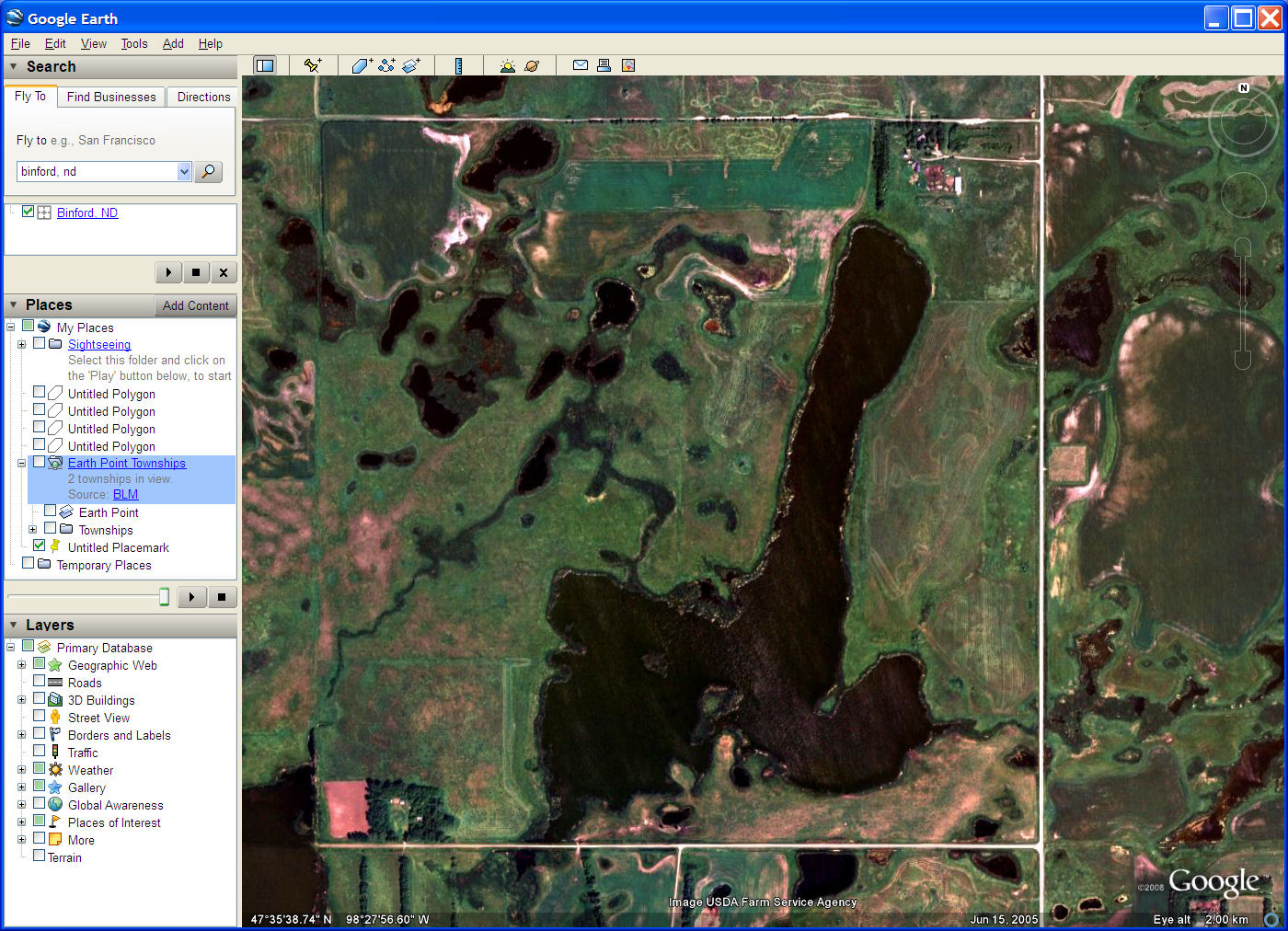Click the north compass look ring
The image size is (1288, 931).
click(1244, 121)
